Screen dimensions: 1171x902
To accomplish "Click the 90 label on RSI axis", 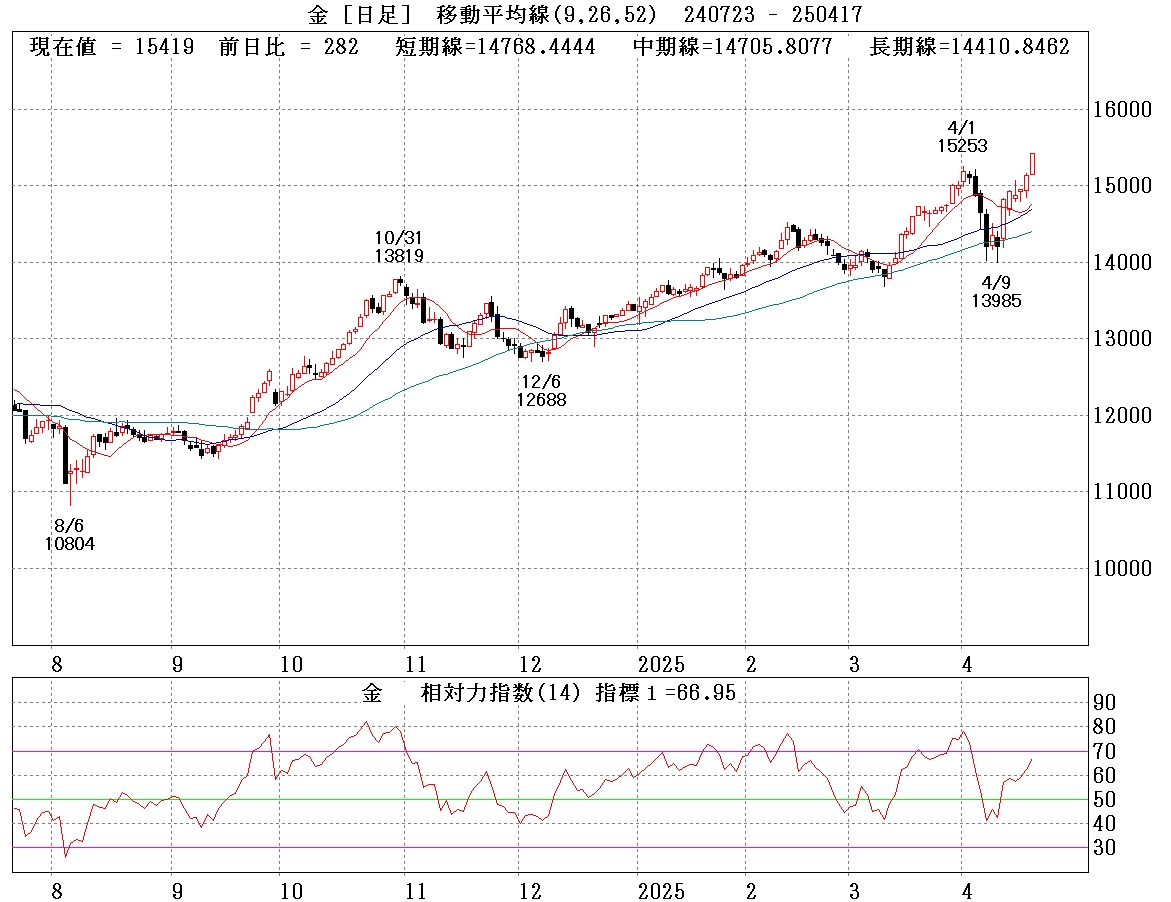I will (x=1105, y=703).
